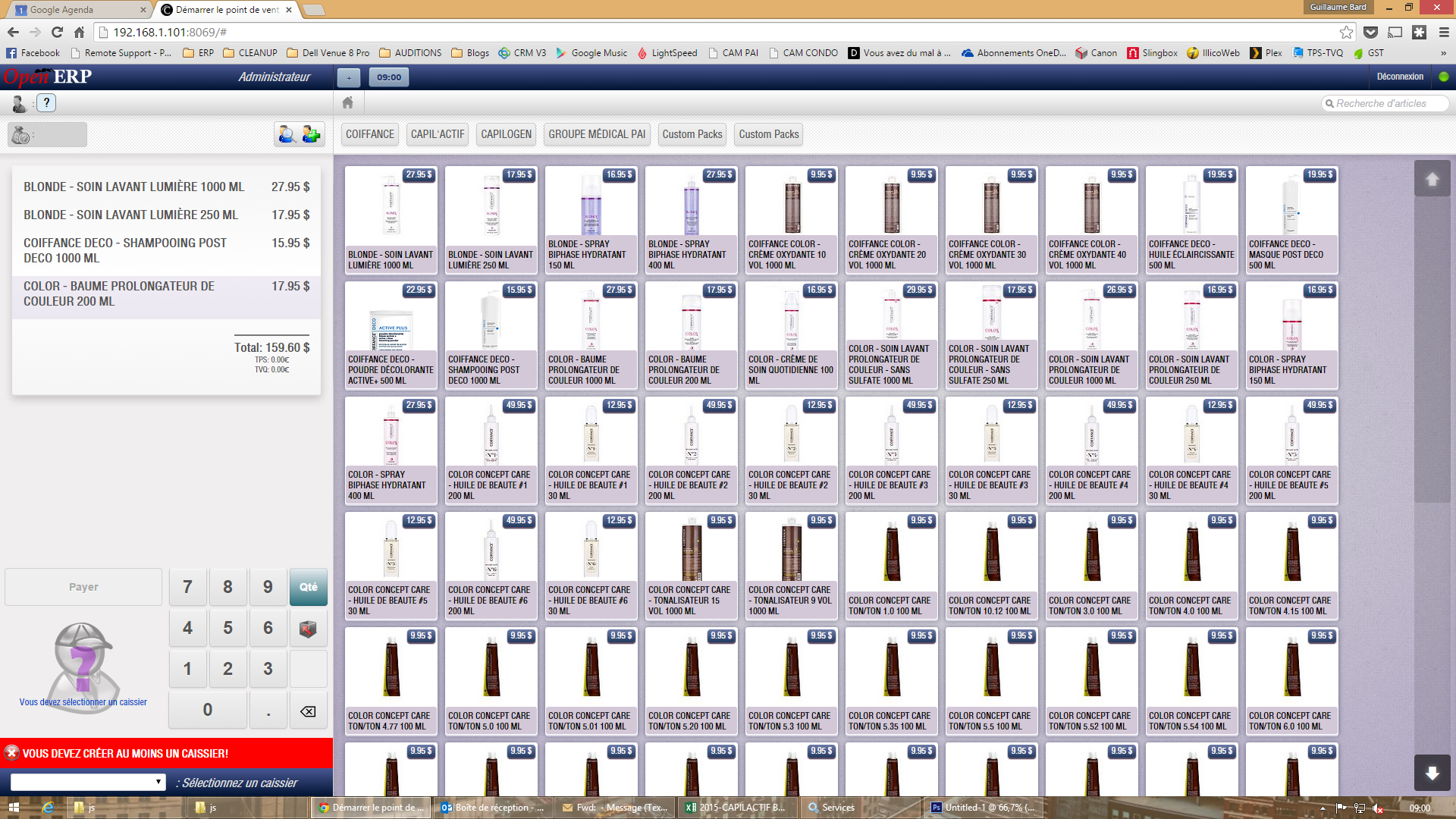Add COLOR CRÈME DE SOIN QUOTIDIENNE 100 ML
The height and width of the screenshot is (819, 1456).
[791, 335]
